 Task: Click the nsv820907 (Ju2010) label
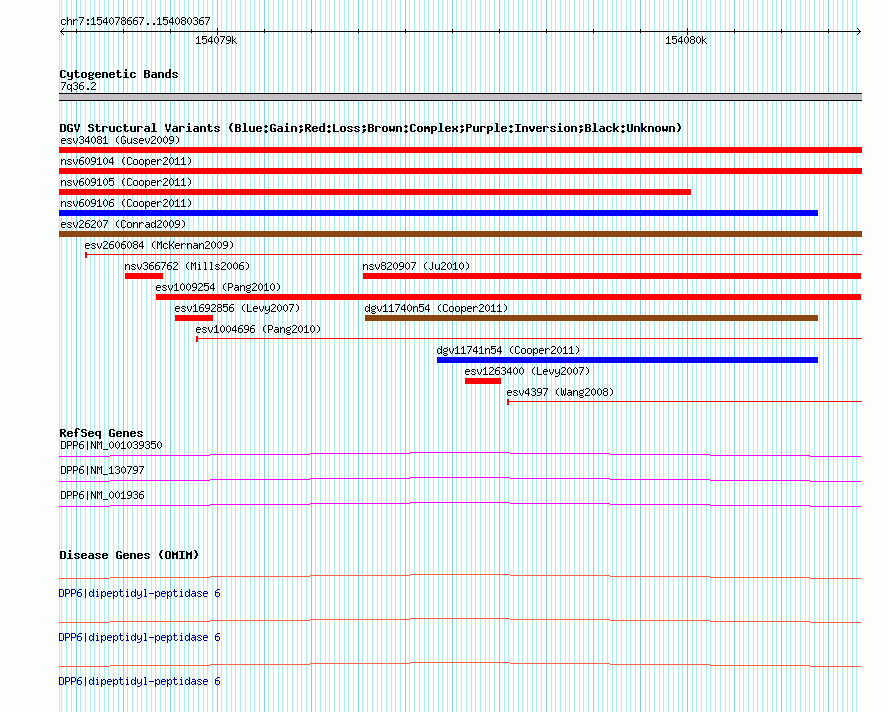click(416, 266)
